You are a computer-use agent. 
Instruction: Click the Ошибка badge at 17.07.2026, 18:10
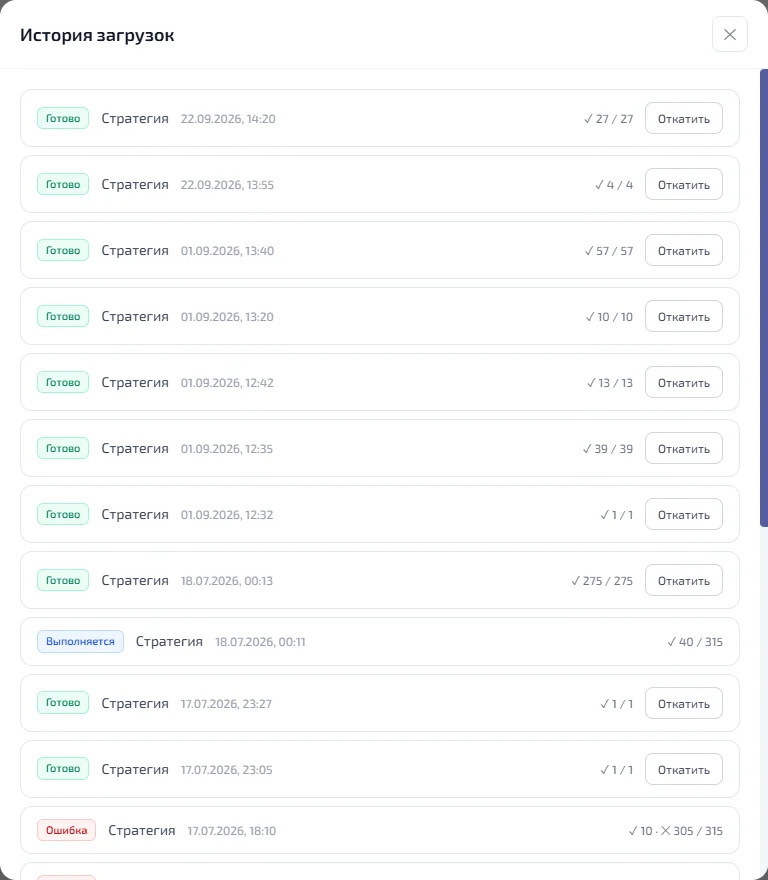[66, 830]
